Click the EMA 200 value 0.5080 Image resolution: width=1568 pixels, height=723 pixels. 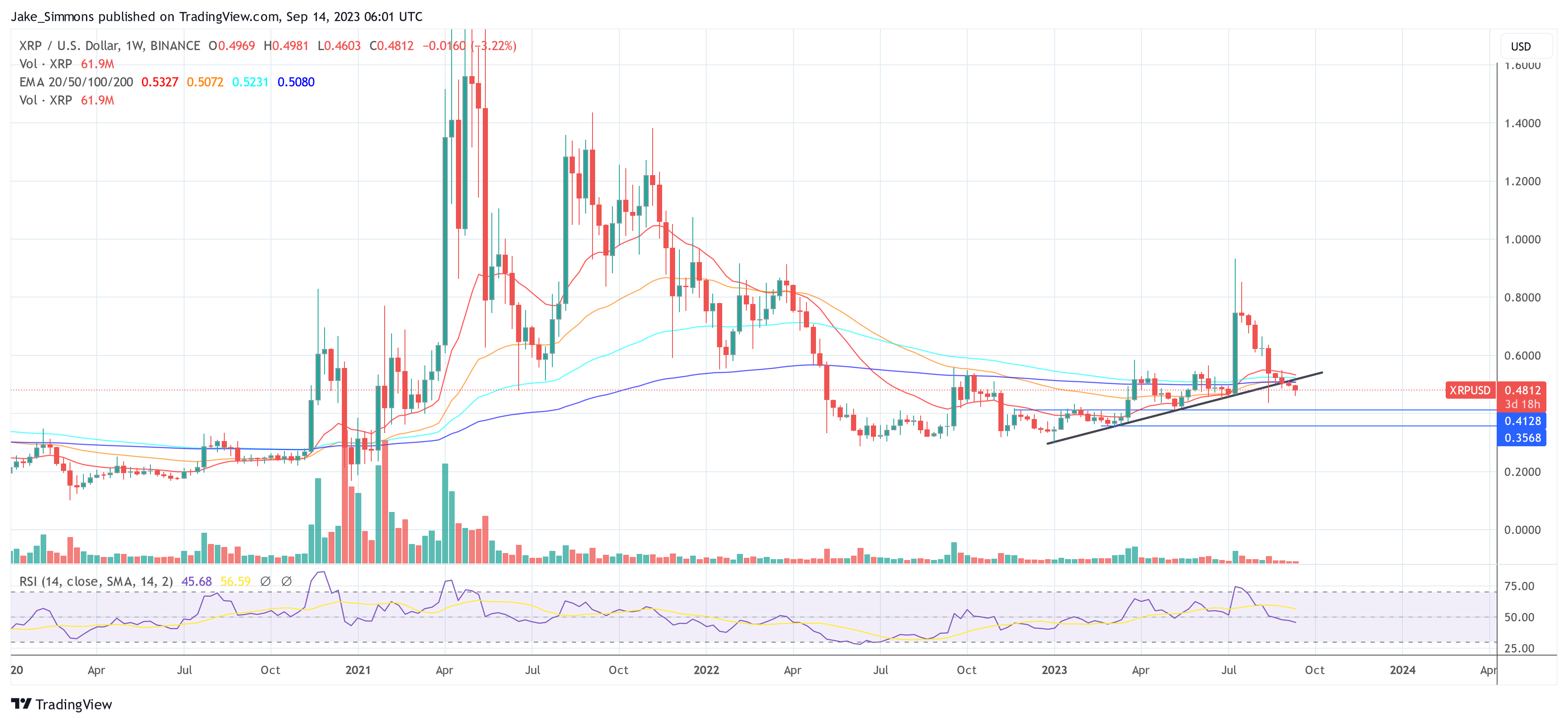pyautogui.click(x=296, y=82)
